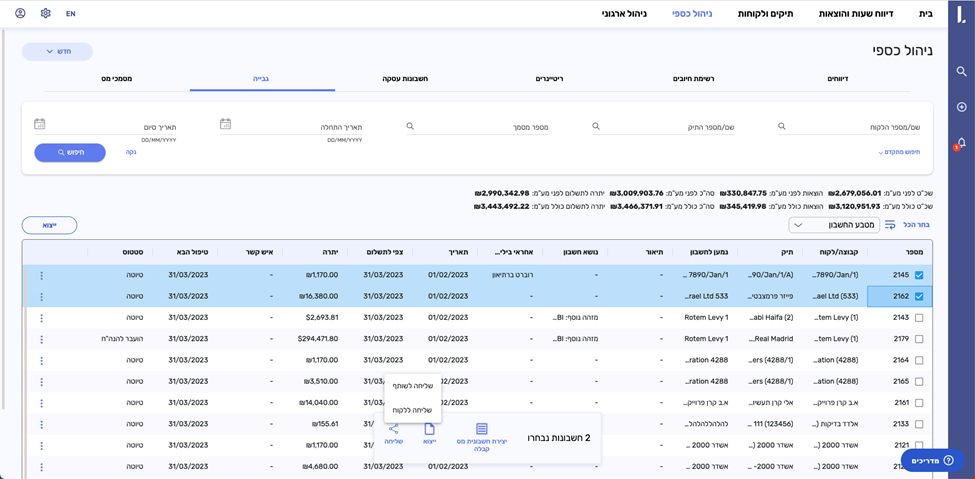Click the ייצוא export button above the table
Viewport: 975px width, 479px height.
pos(49,226)
